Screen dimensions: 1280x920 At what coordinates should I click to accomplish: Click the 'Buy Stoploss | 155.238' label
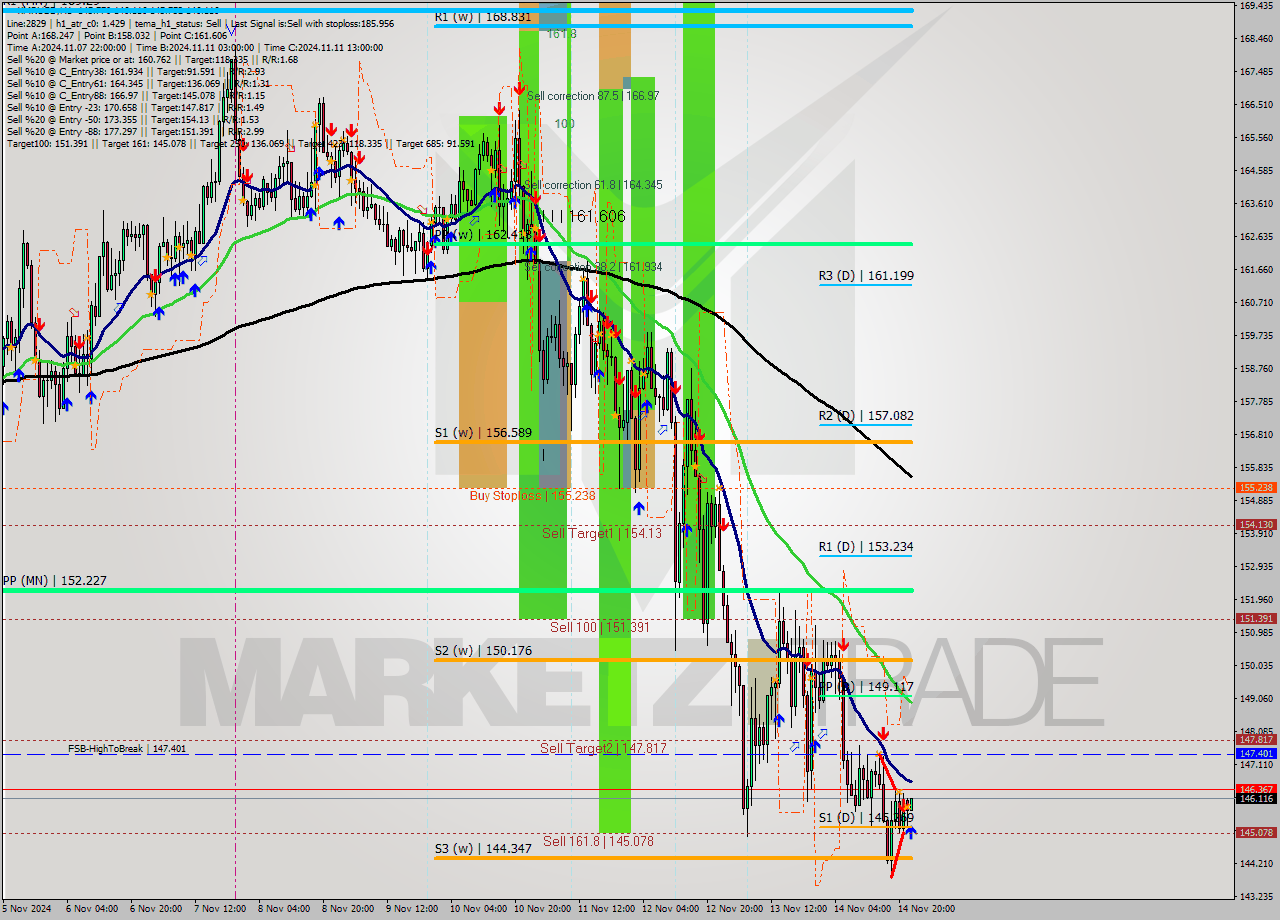point(533,496)
